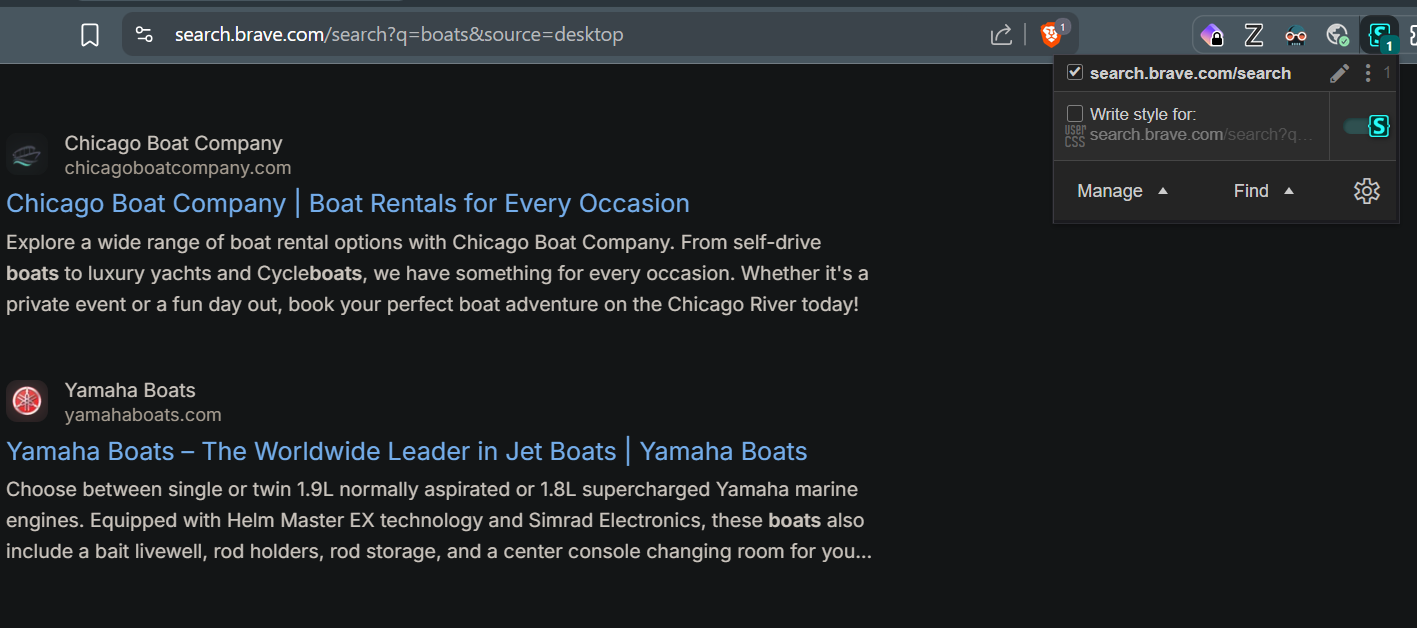Click the Yamaha Boats red favicon
The width and height of the screenshot is (1417, 628).
27,401
